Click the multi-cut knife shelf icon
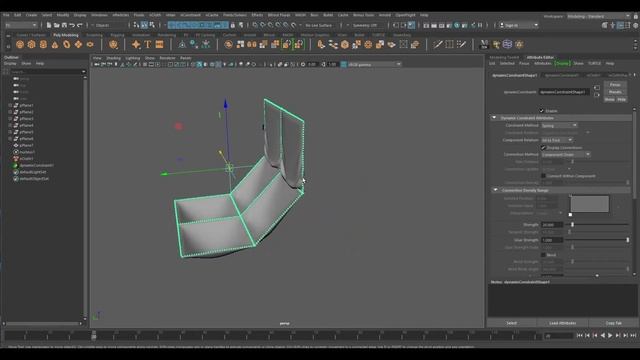The image size is (640, 360). (x=438, y=44)
